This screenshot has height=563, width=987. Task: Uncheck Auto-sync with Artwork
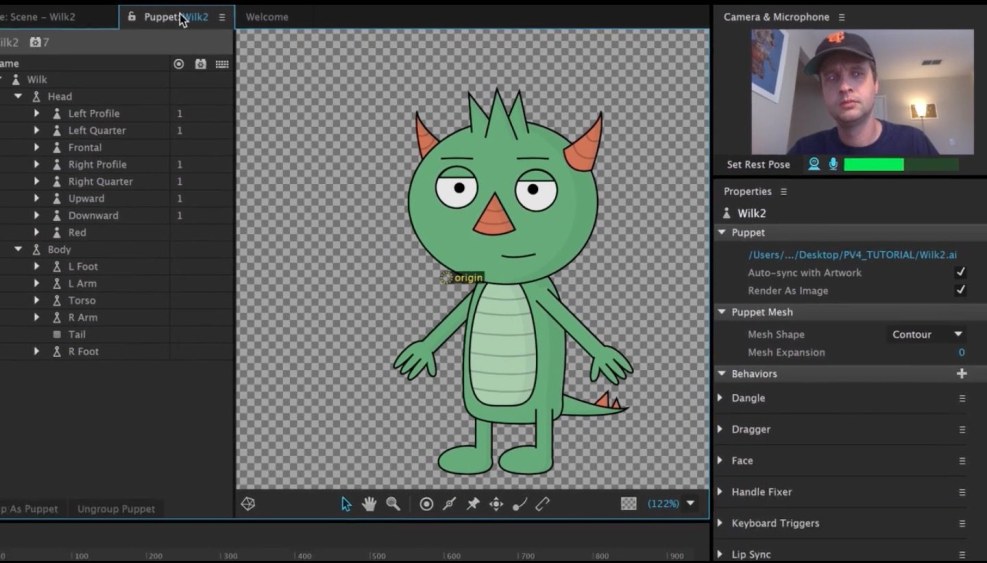[960, 272]
